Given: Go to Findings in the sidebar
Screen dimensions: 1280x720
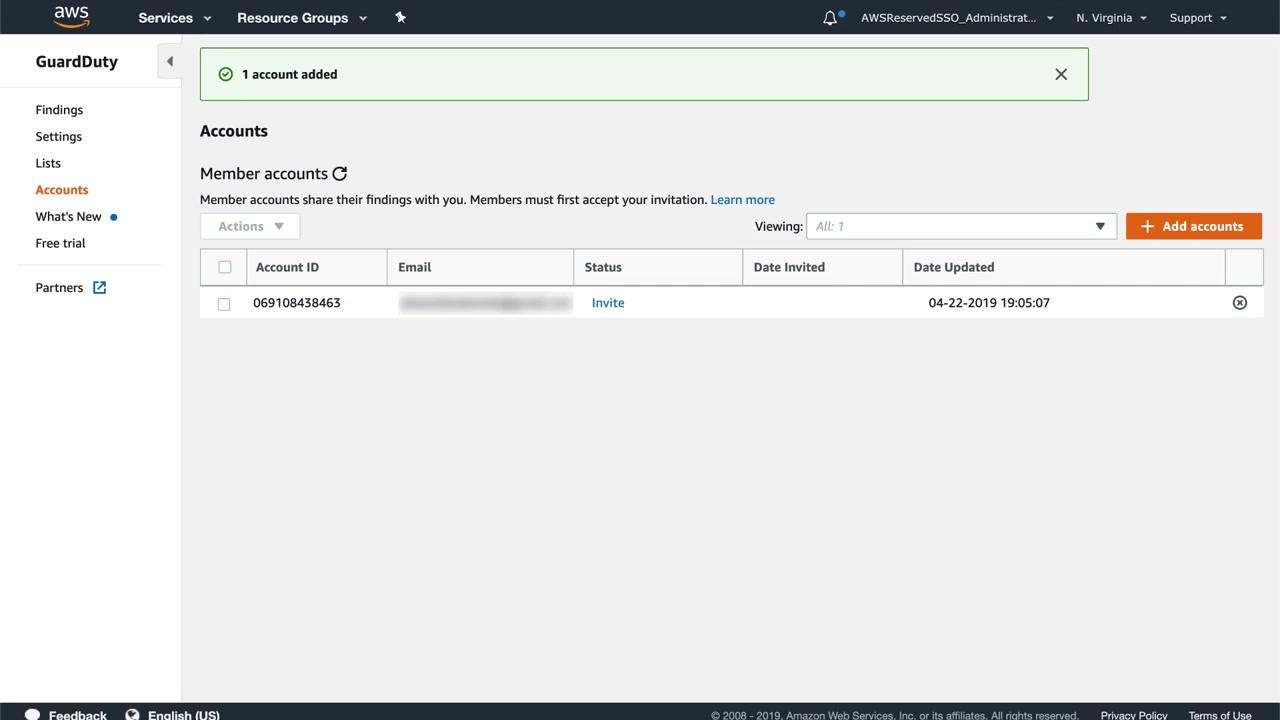Looking at the screenshot, I should [x=59, y=110].
